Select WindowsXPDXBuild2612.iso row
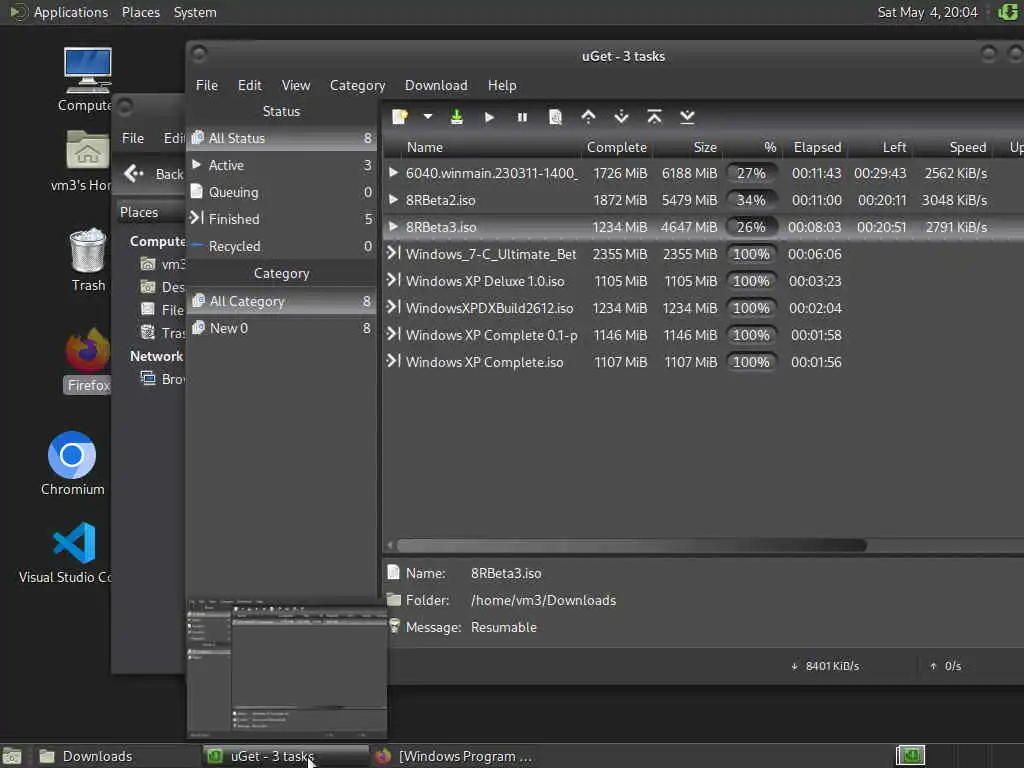 click(703, 308)
